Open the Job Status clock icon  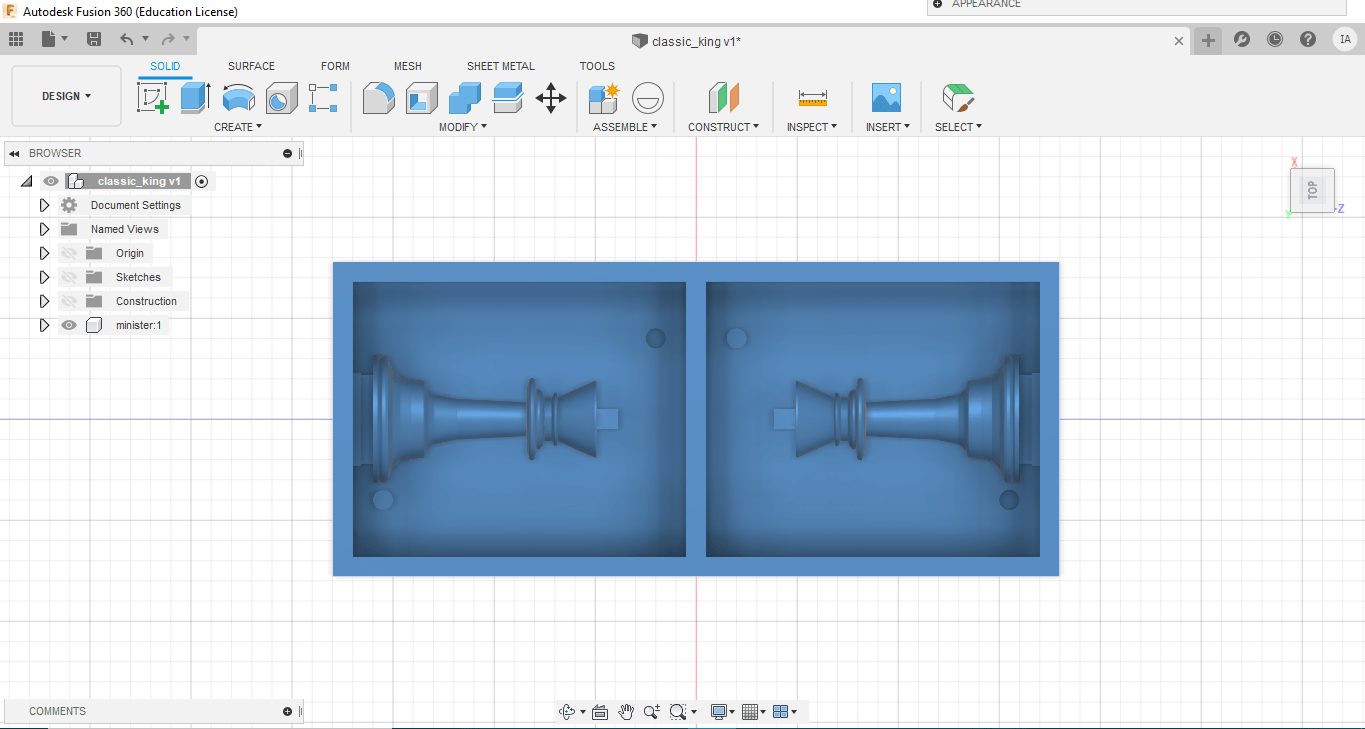(1275, 39)
